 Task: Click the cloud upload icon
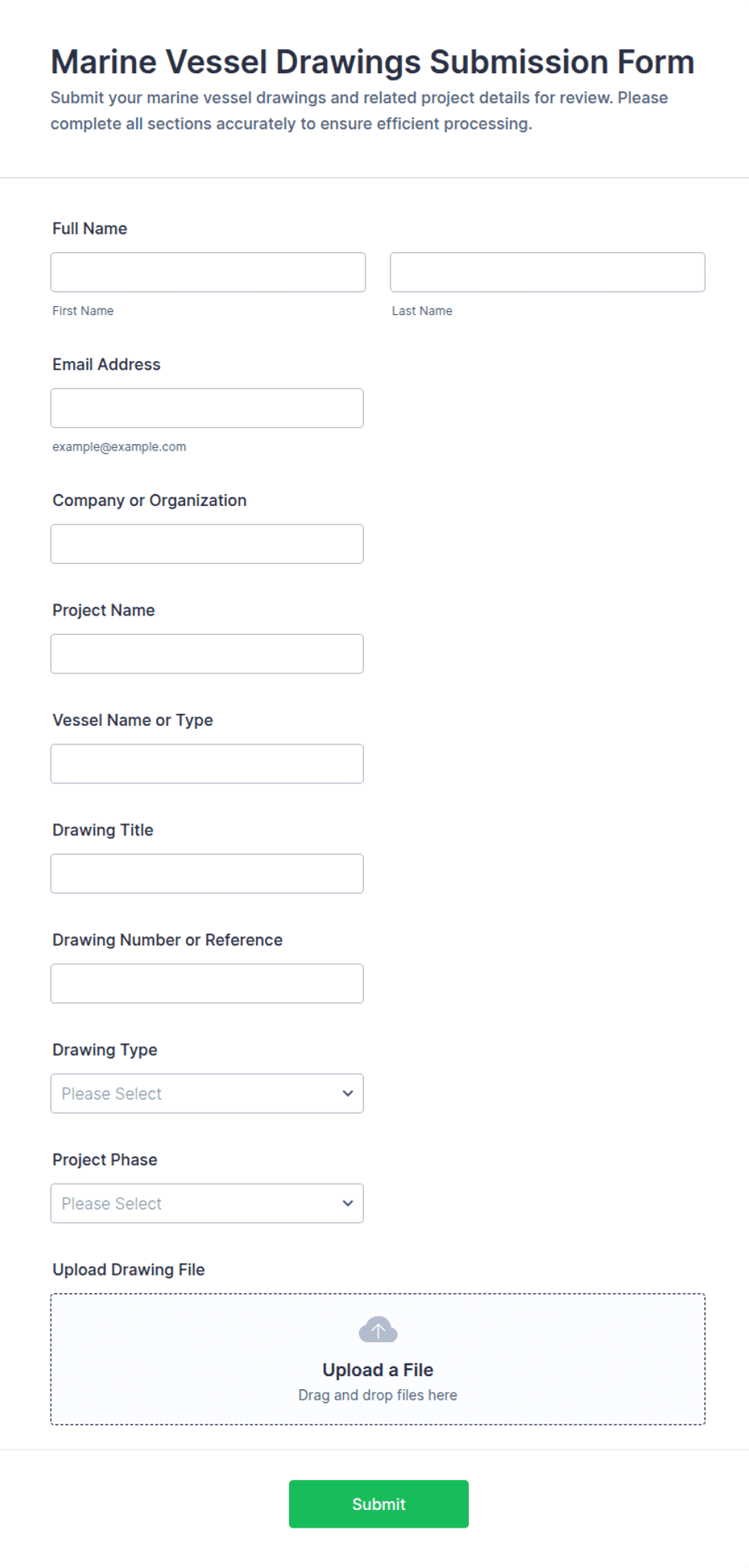click(378, 1329)
